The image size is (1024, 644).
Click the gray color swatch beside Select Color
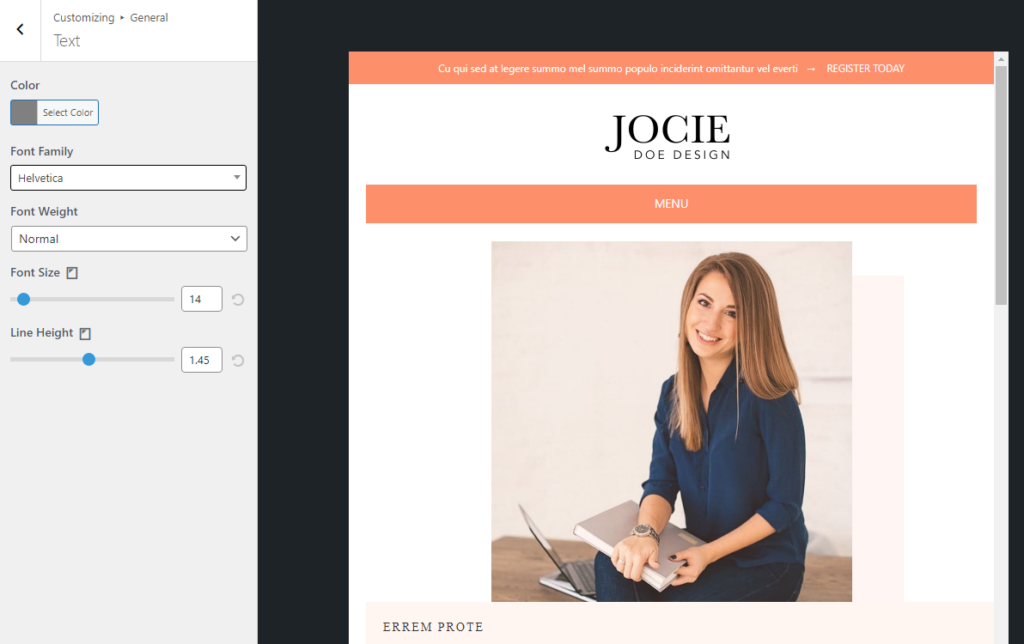[x=22, y=112]
